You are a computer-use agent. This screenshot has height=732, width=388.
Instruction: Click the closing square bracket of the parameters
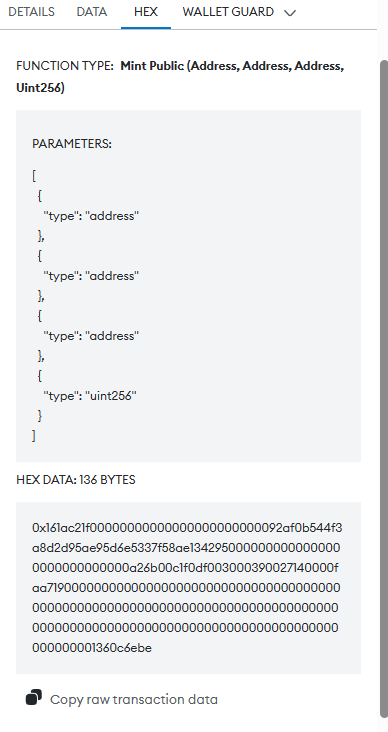point(34,436)
